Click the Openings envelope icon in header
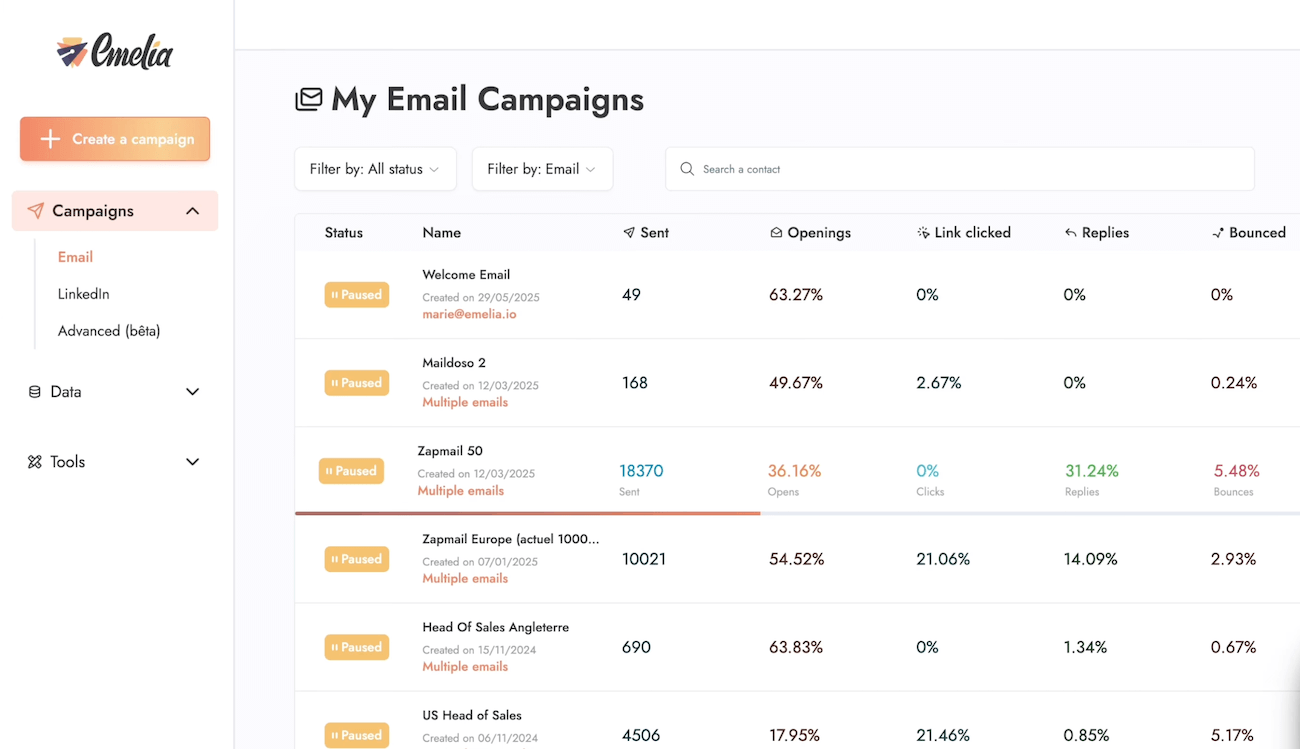The image size is (1300, 749). coord(776,233)
